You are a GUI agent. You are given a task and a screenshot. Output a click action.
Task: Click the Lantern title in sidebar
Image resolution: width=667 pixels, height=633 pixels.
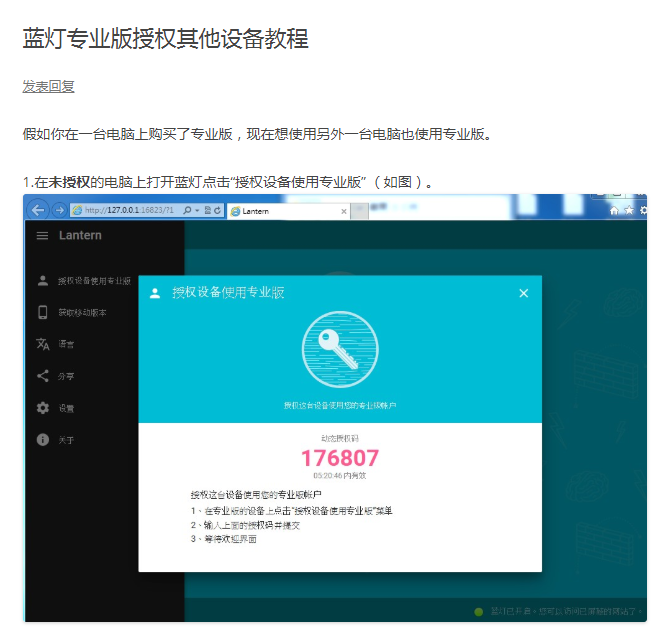tap(80, 235)
